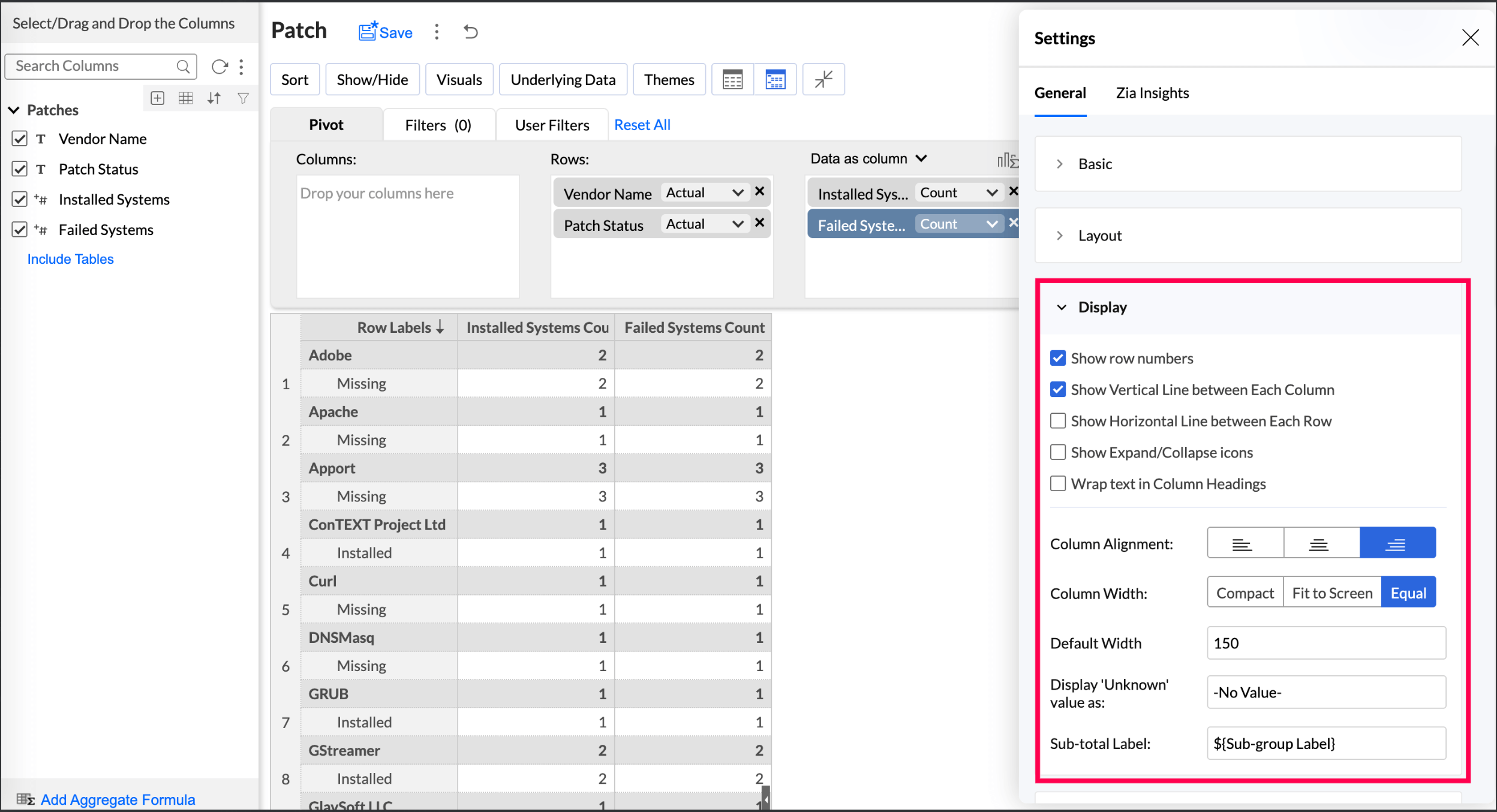Open the vertical dots menu beside Save
1497x812 pixels.
tap(437, 32)
